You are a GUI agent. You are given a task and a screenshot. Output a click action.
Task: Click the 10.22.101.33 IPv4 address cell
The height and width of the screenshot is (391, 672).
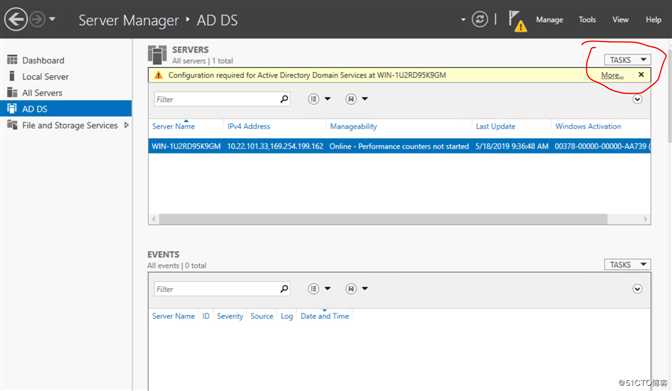pos(275,146)
